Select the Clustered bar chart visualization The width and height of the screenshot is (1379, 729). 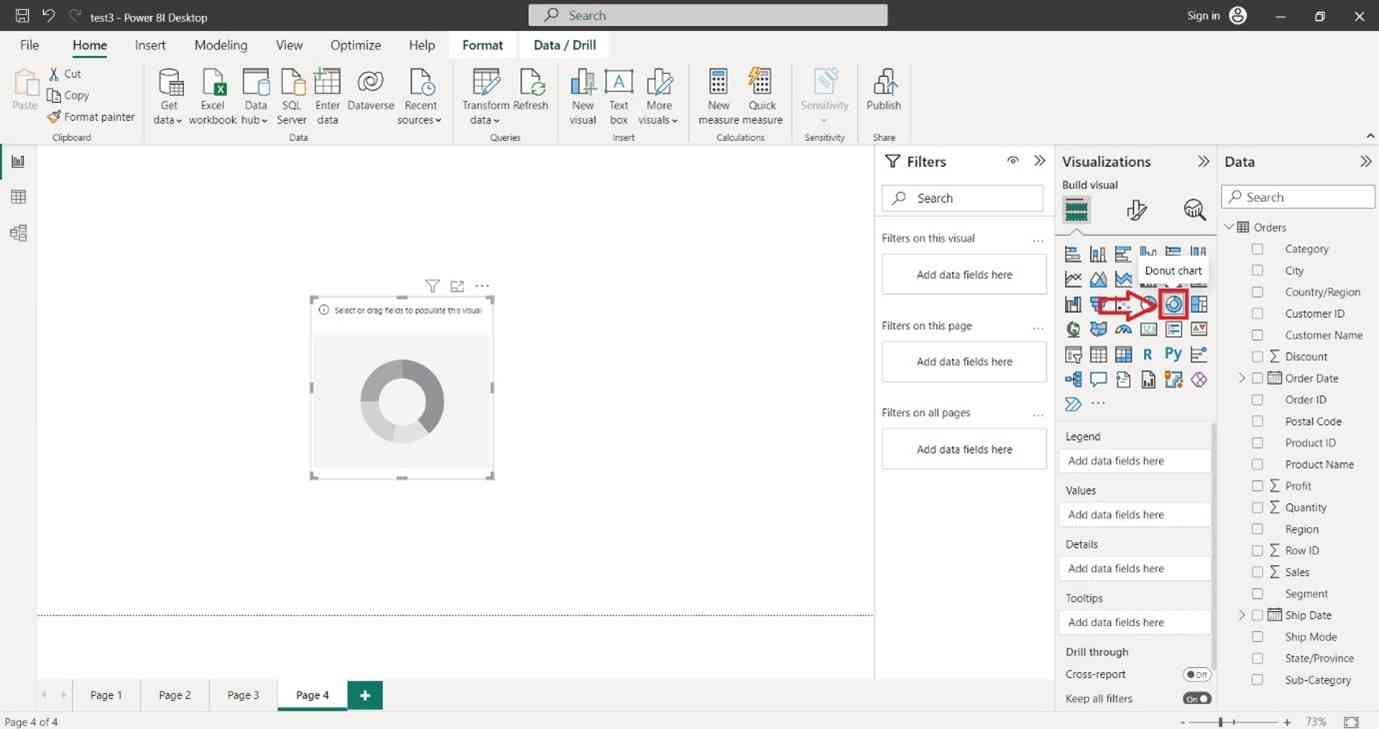coord(1123,254)
